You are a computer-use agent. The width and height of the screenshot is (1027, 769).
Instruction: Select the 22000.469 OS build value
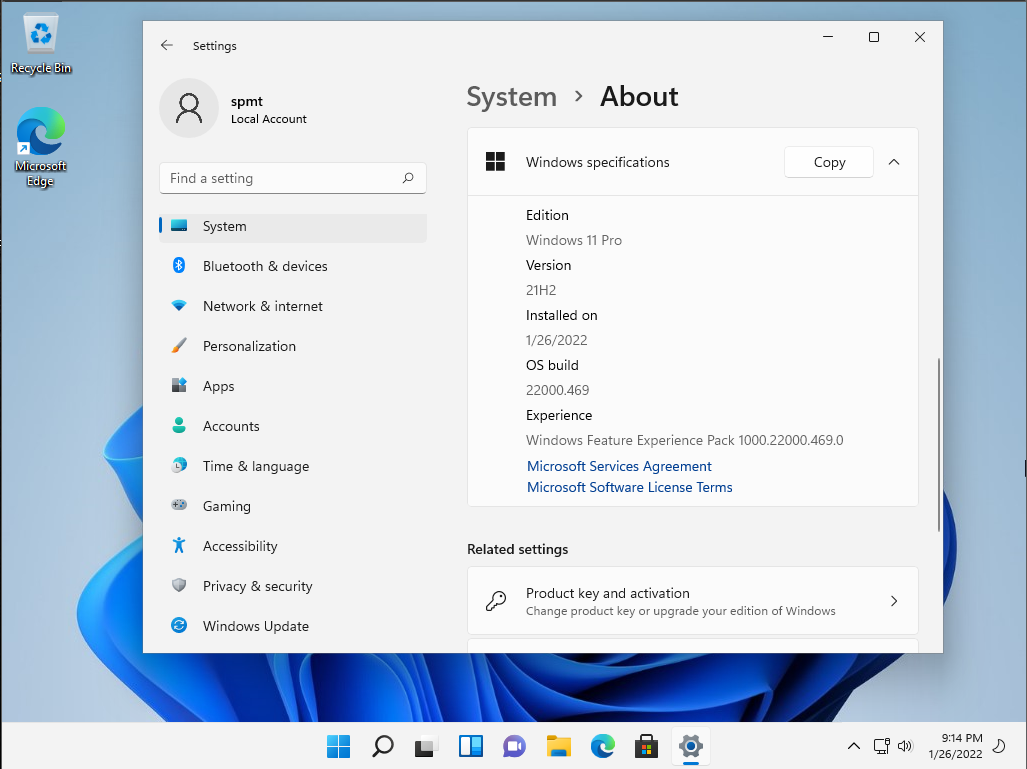[x=557, y=390]
